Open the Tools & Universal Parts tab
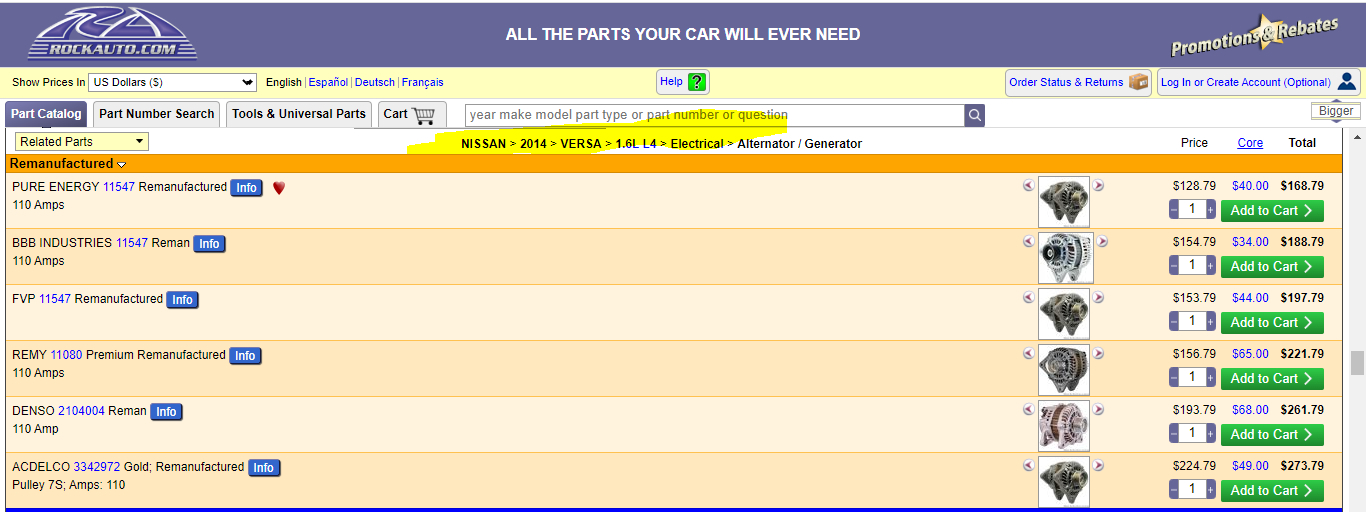 299,114
